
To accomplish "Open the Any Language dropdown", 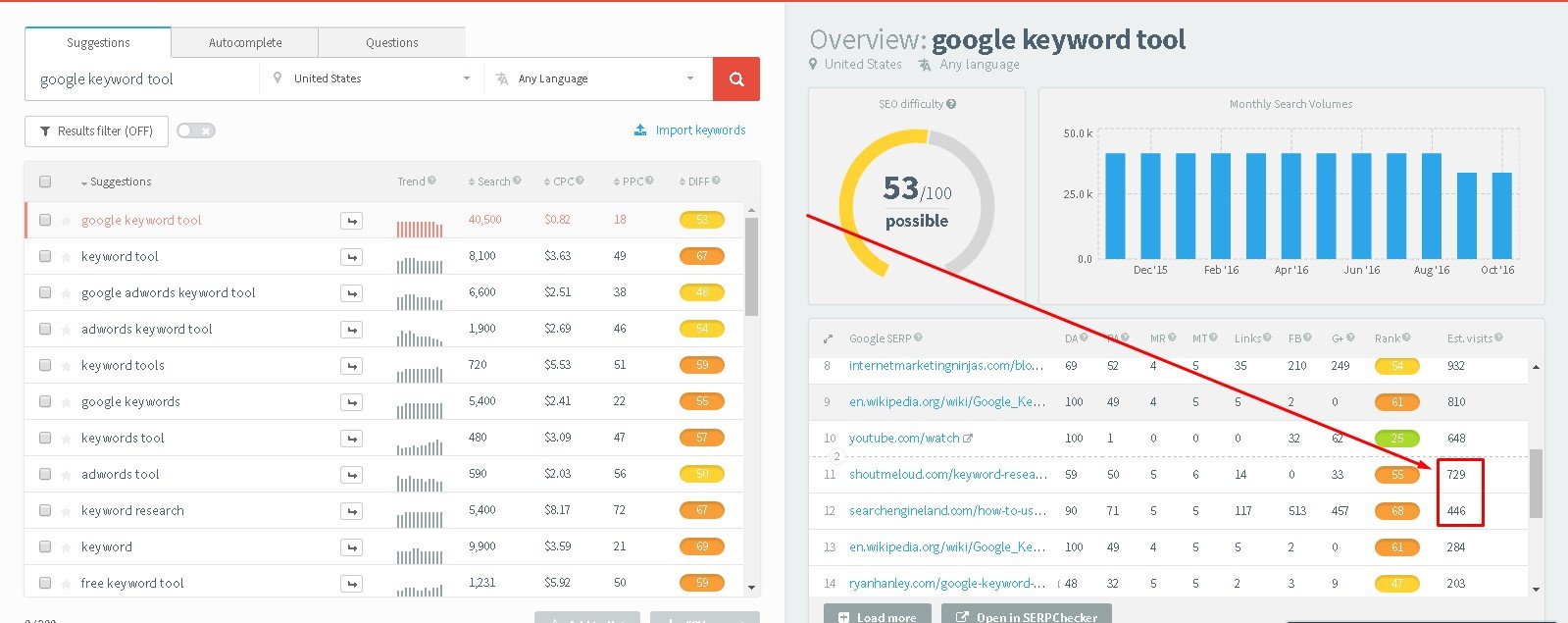I will [597, 78].
